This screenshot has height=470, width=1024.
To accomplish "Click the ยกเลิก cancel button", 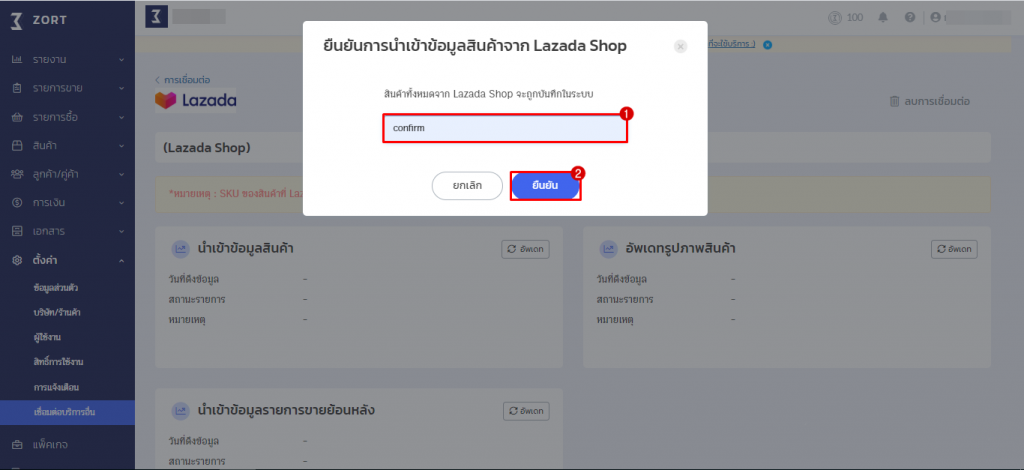I will point(467,185).
